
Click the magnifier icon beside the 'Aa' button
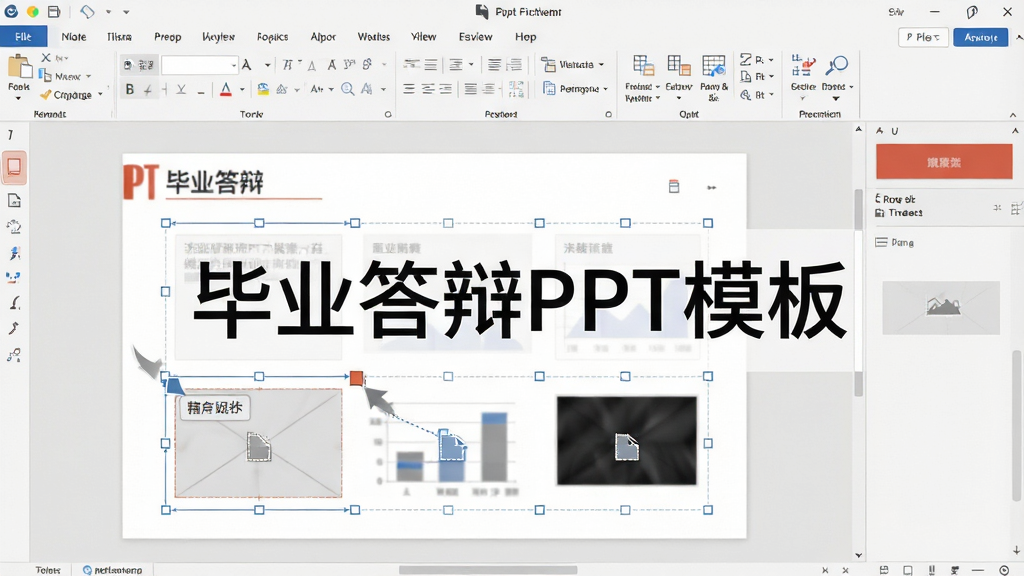(347, 89)
